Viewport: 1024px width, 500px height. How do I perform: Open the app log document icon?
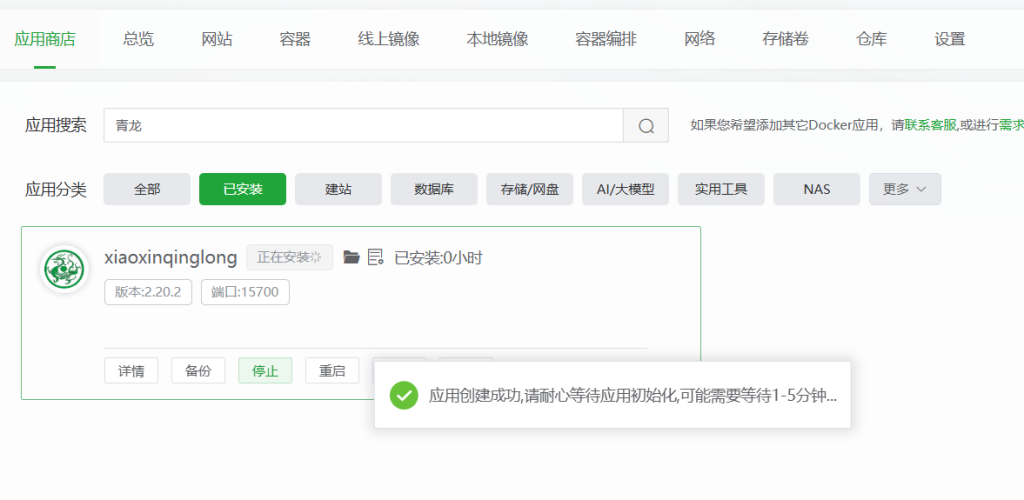coord(376,257)
